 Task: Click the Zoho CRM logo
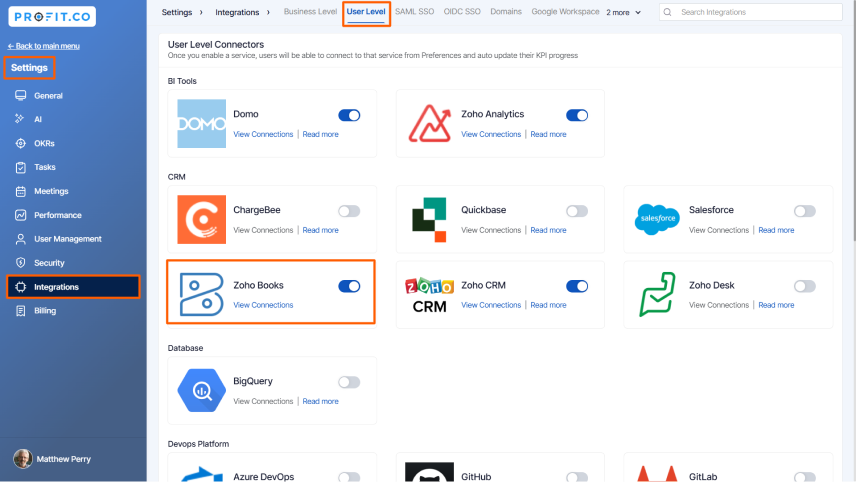pyautogui.click(x=430, y=295)
